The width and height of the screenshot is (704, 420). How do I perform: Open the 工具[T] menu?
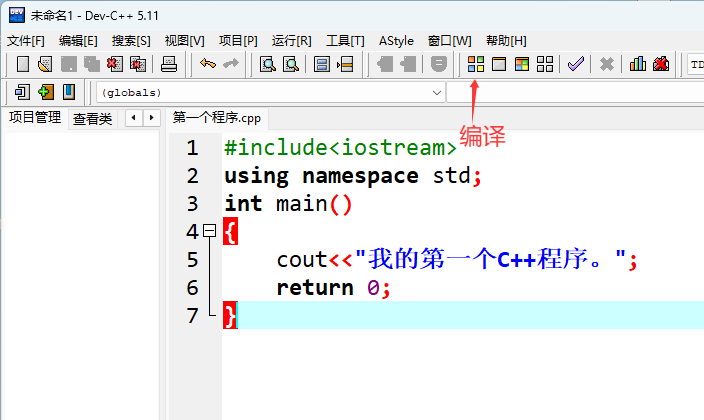tap(344, 40)
